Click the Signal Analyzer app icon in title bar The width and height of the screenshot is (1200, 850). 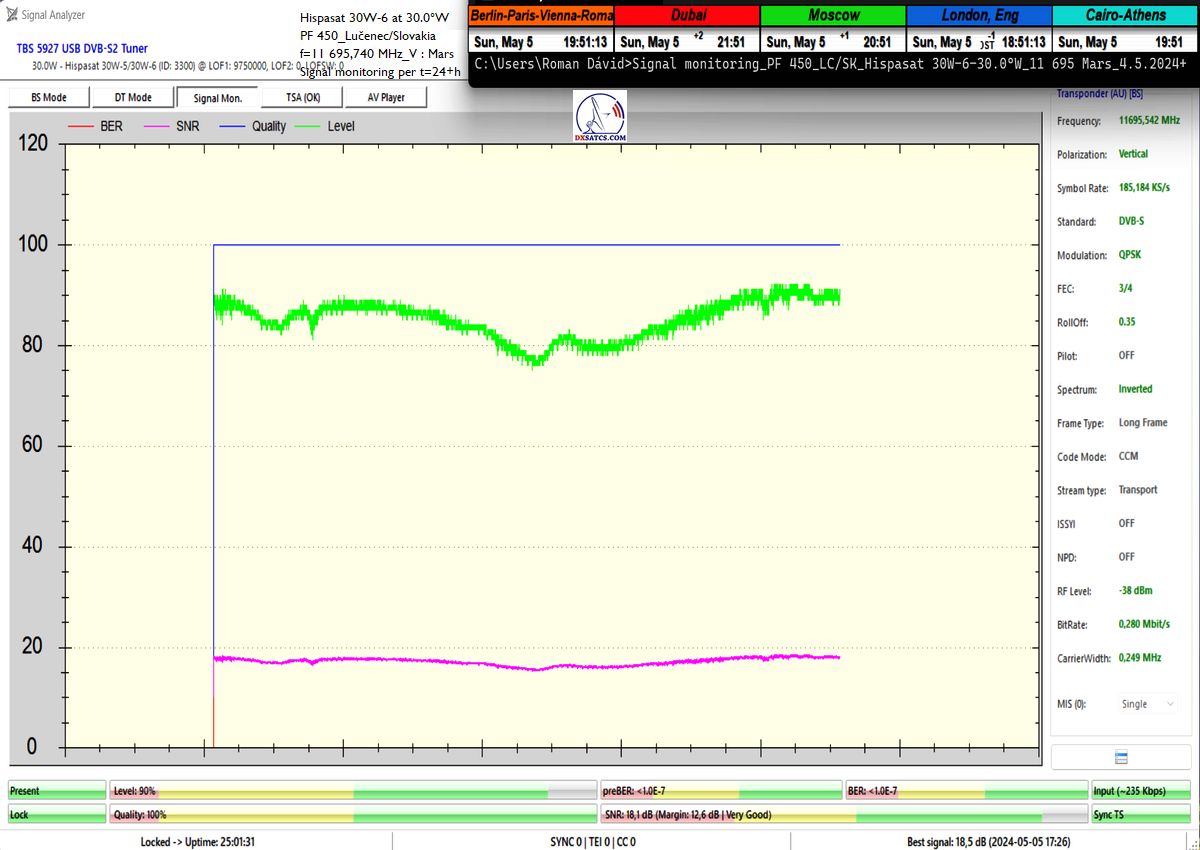click(x=12, y=15)
